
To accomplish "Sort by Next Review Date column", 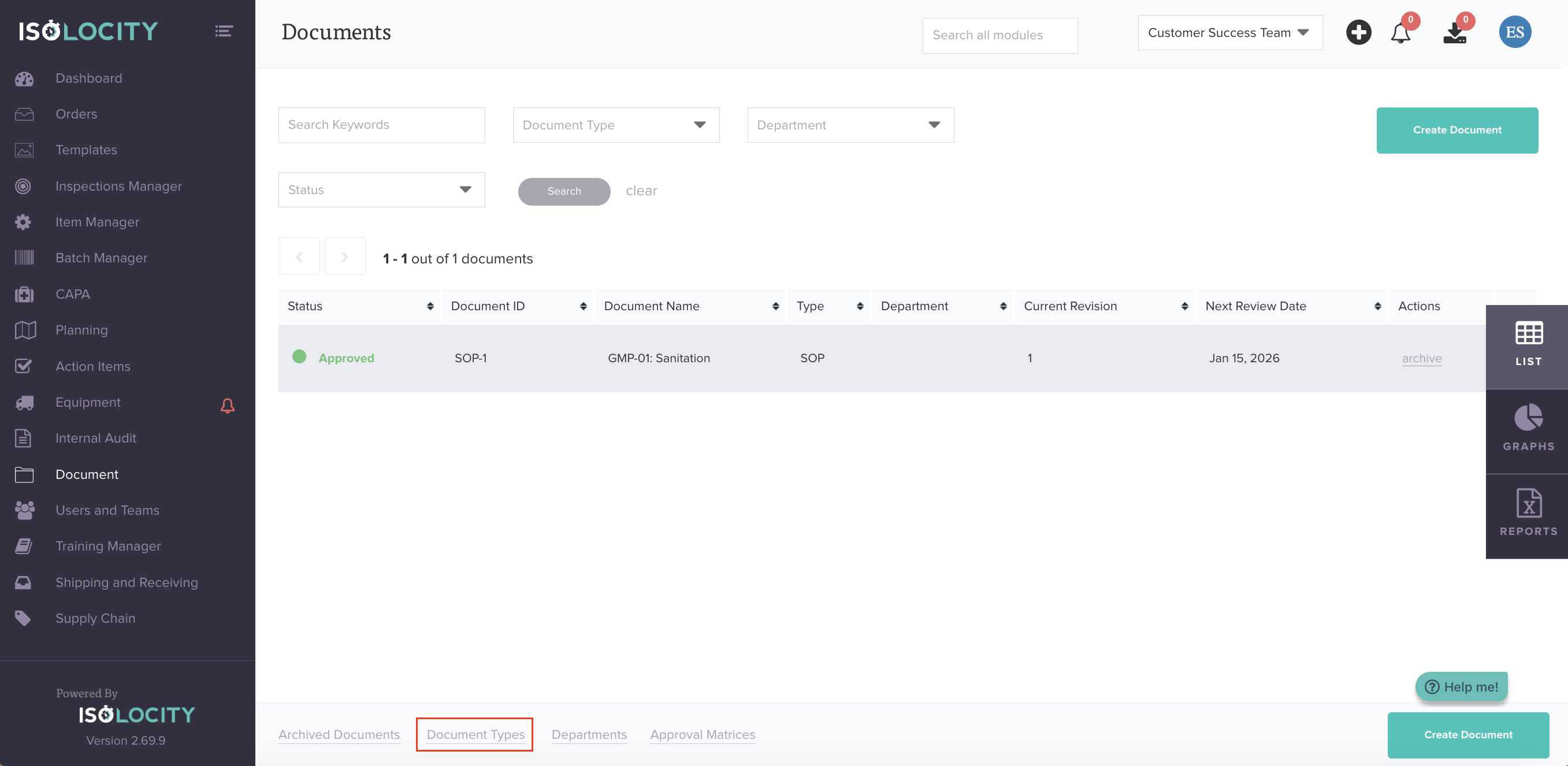I will coord(1377,306).
